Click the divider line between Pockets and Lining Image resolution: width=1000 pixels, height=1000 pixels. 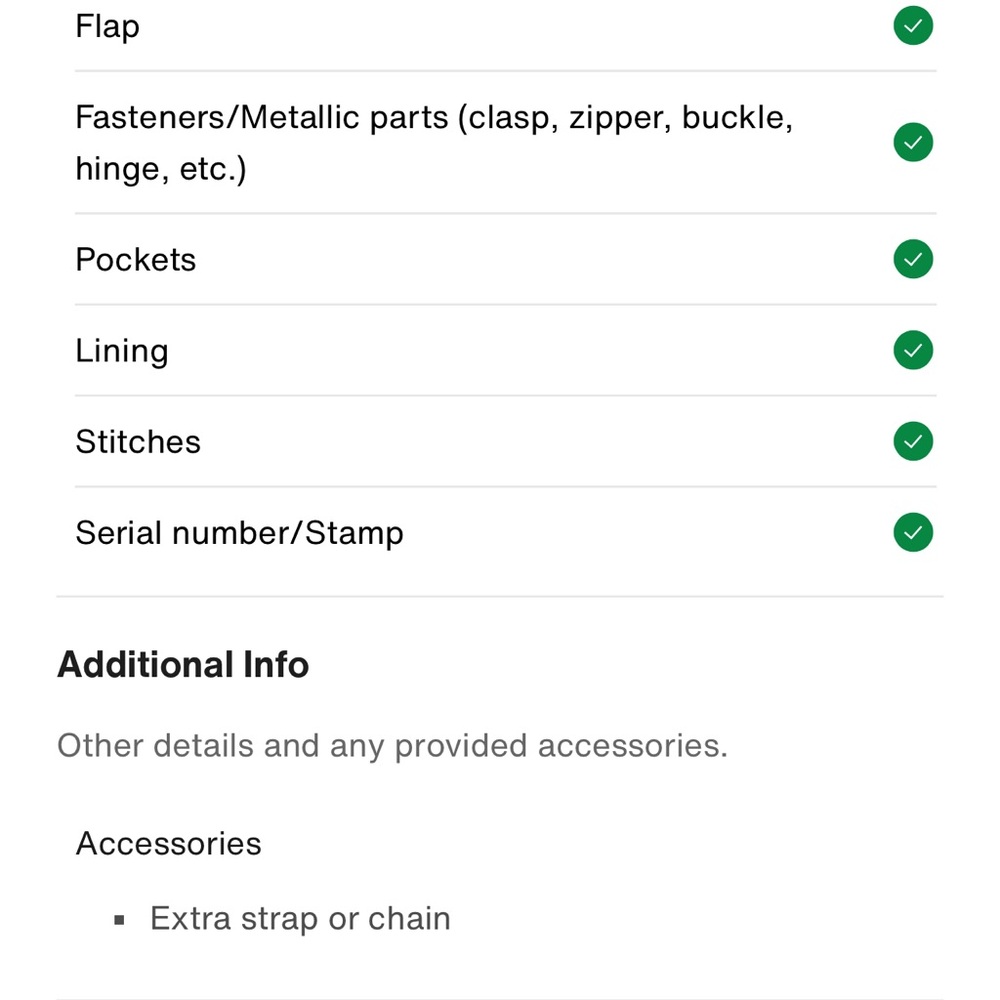(505, 305)
